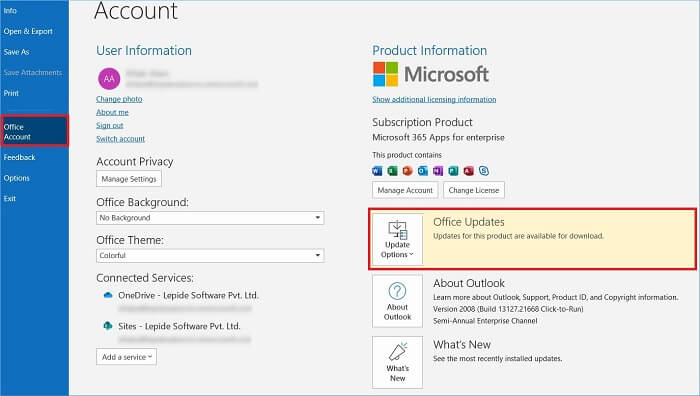
Task: Click Manage Account button
Action: coord(405,190)
